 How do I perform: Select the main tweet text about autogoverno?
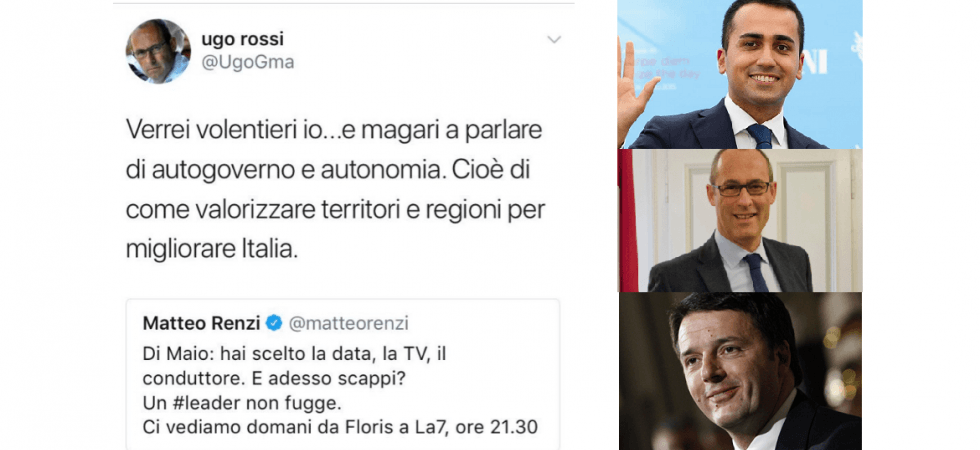tap(336, 190)
